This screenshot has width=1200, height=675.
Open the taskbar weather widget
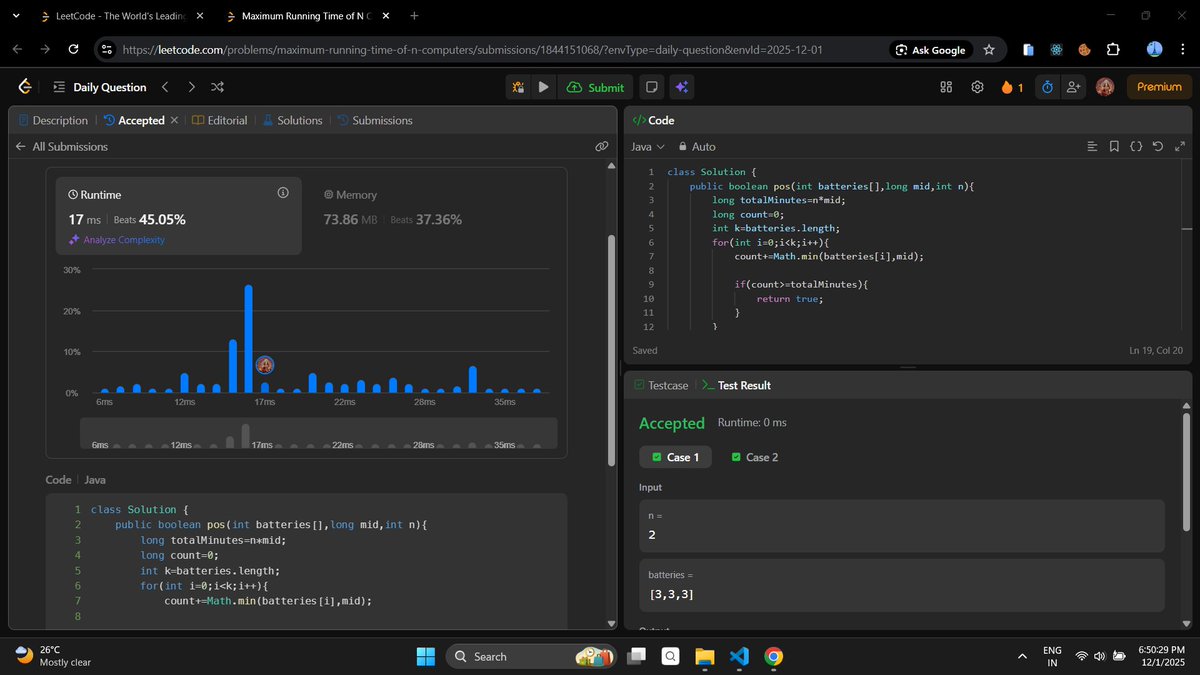(x=55, y=656)
